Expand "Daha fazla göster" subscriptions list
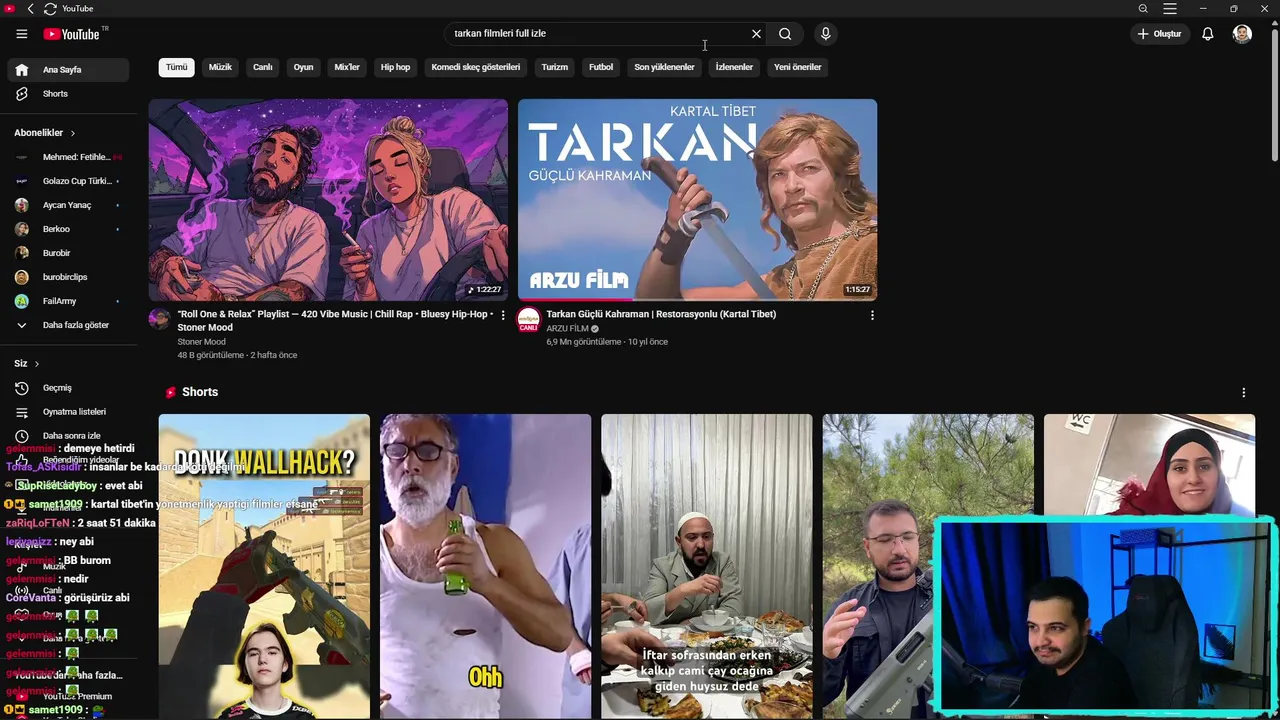The height and width of the screenshot is (720, 1280). click(75, 325)
